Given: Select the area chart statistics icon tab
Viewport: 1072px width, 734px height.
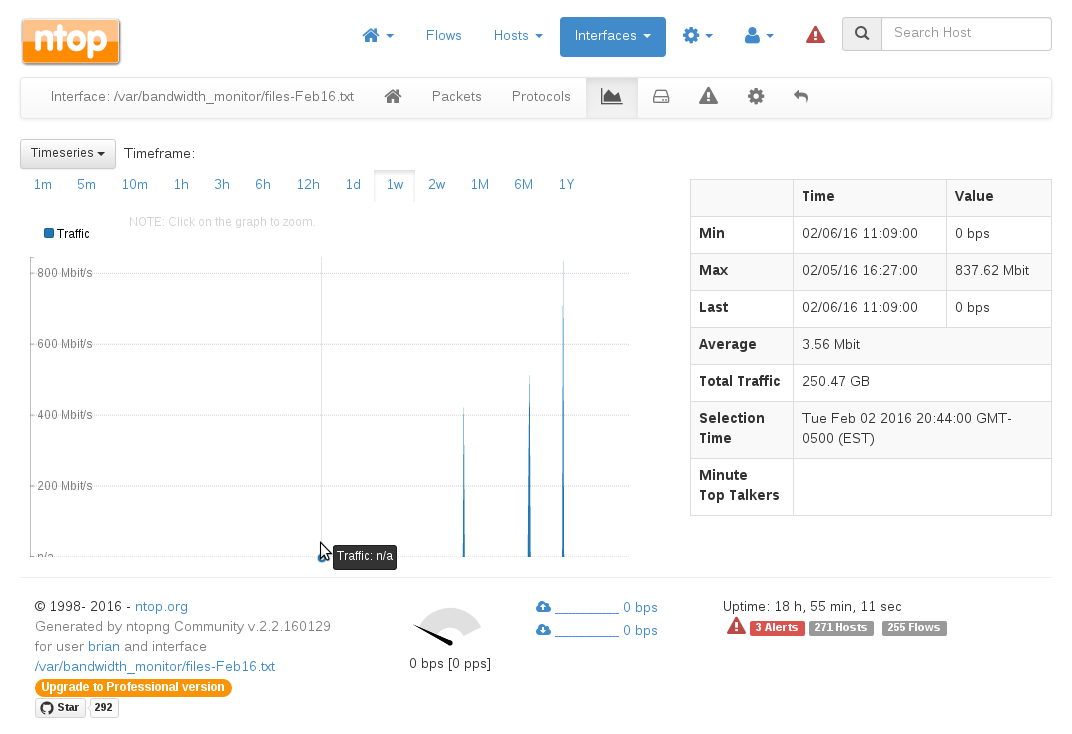Looking at the screenshot, I should point(611,97).
